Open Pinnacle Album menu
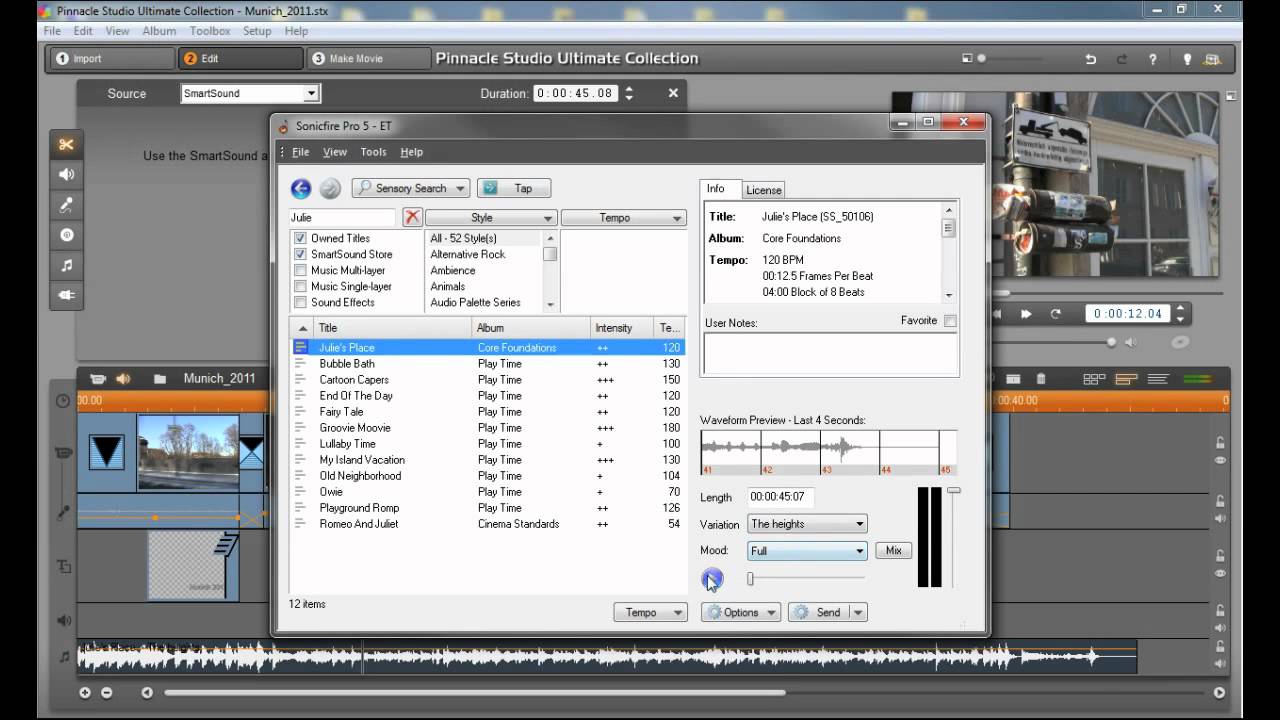Screen dimensions: 1280x720 pyautogui.click(x=159, y=31)
